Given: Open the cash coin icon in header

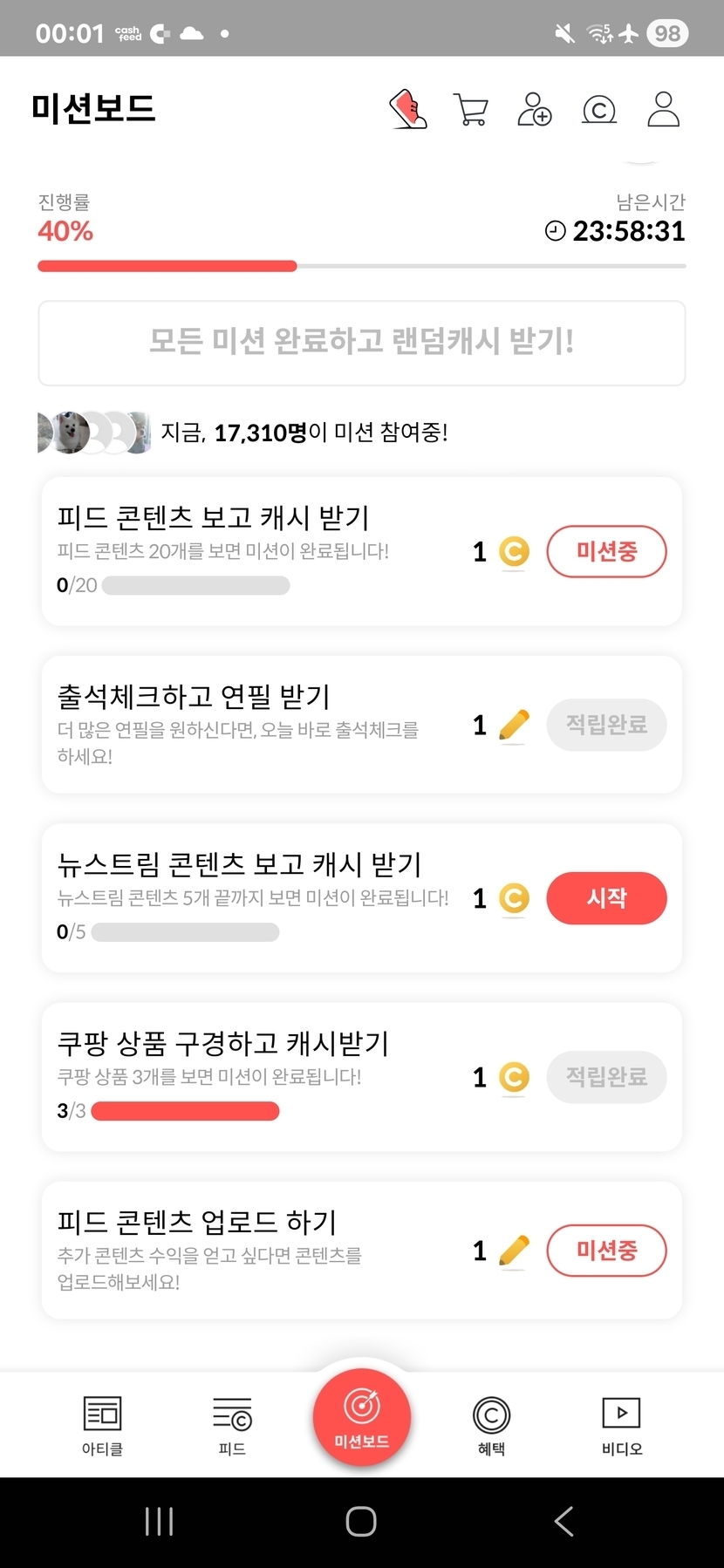Looking at the screenshot, I should pos(598,110).
